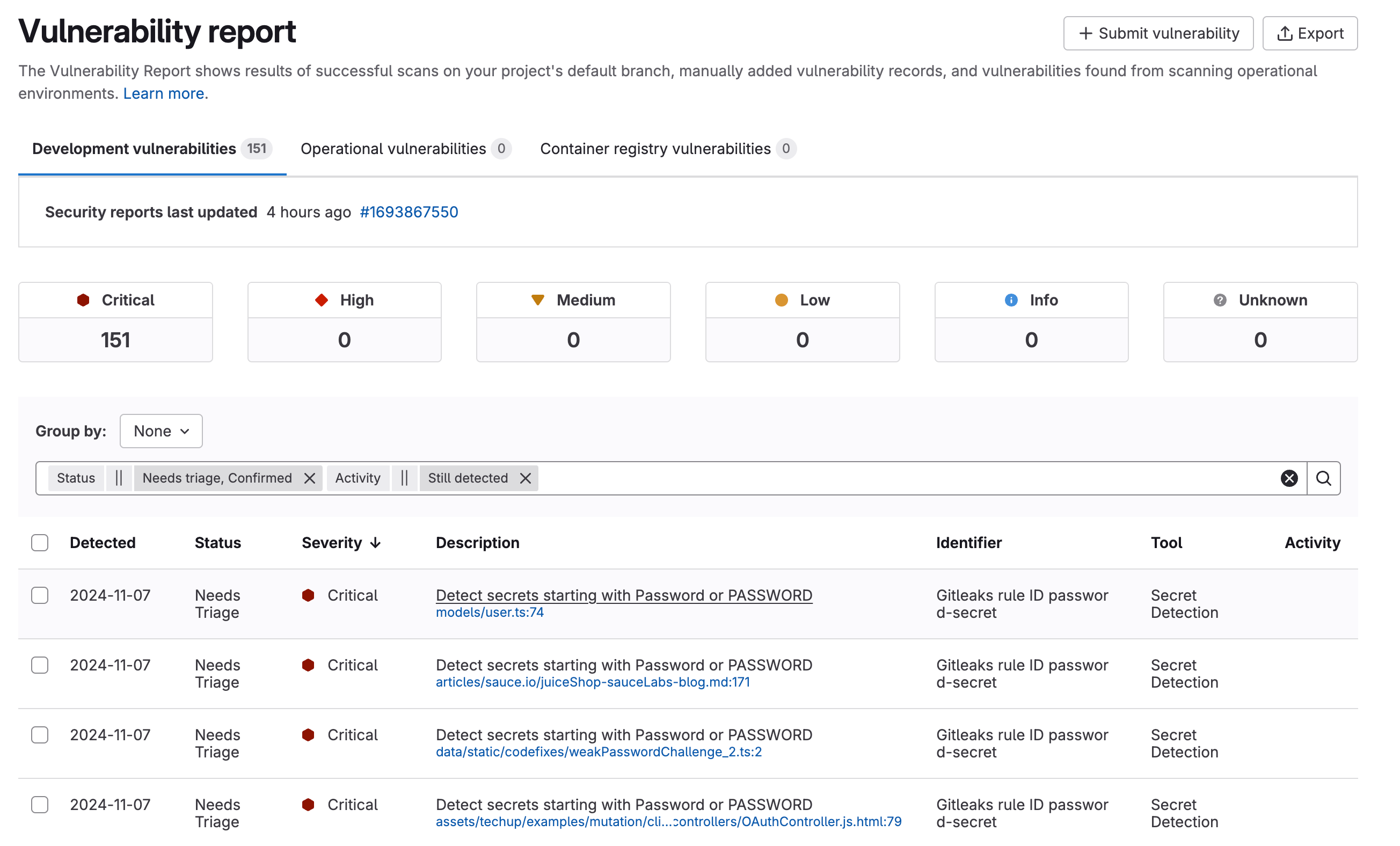Screen dimensions: 1400x846
Task: Open the Group by None dropdown
Action: (x=161, y=431)
